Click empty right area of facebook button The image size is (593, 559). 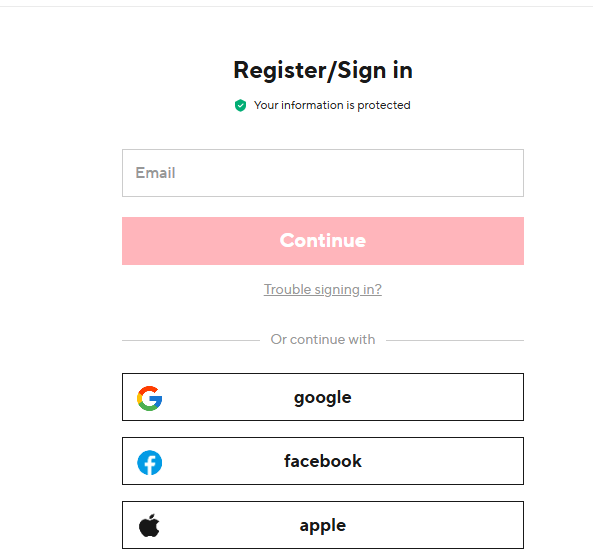442,461
